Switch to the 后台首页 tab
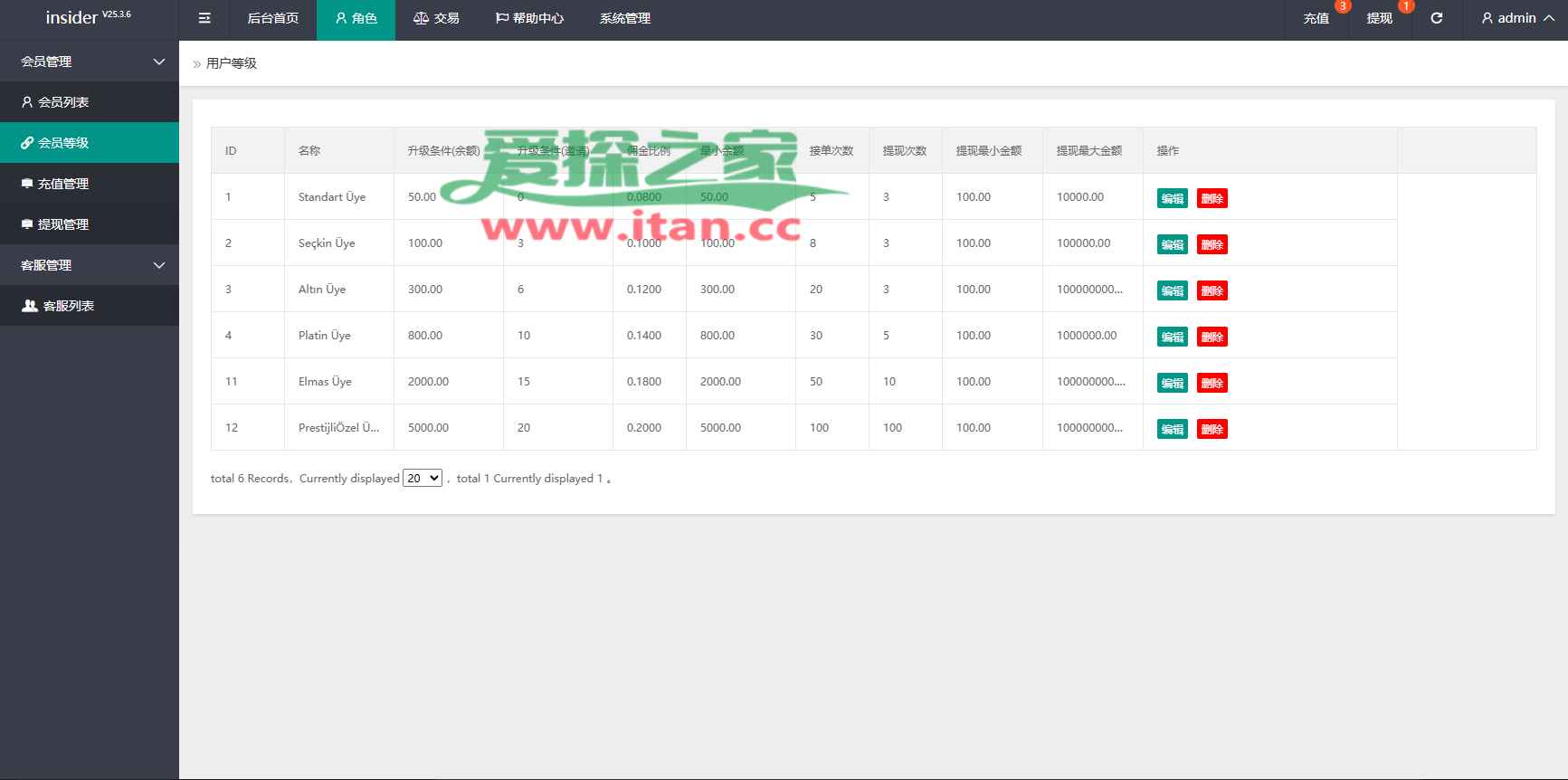The width and height of the screenshot is (1568, 780). pos(272,18)
